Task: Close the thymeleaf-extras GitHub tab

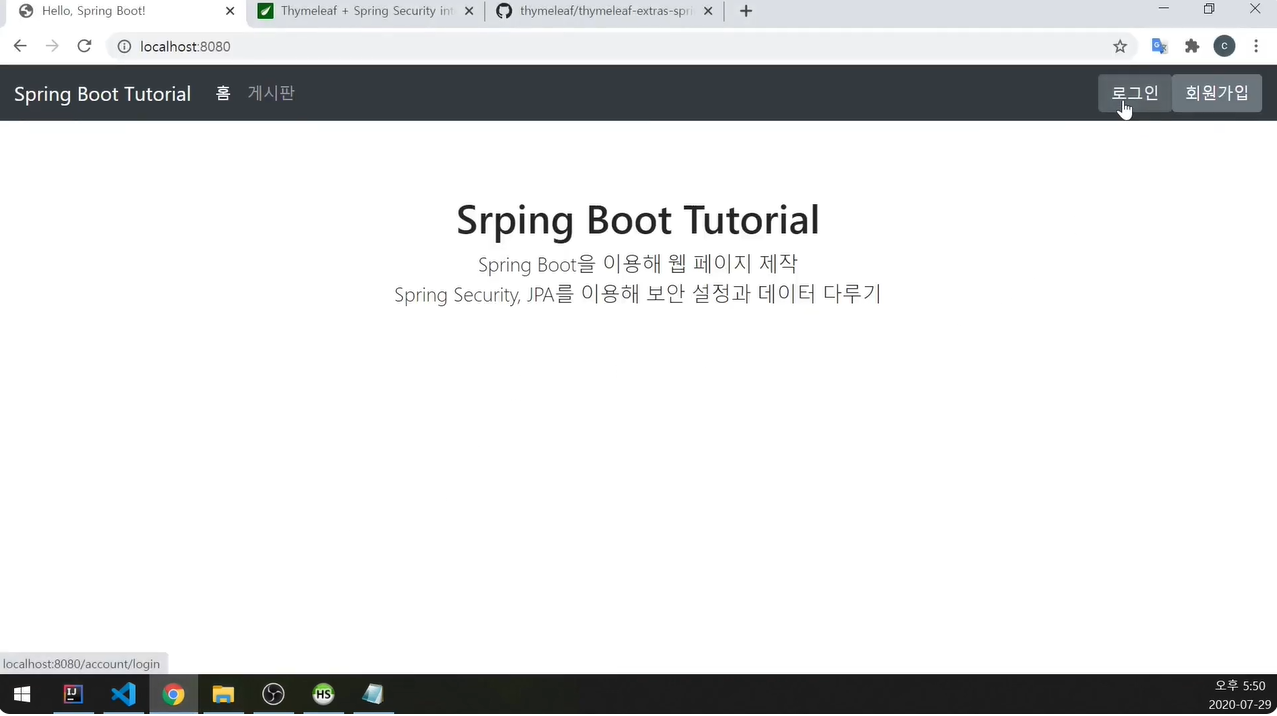Action: click(708, 11)
